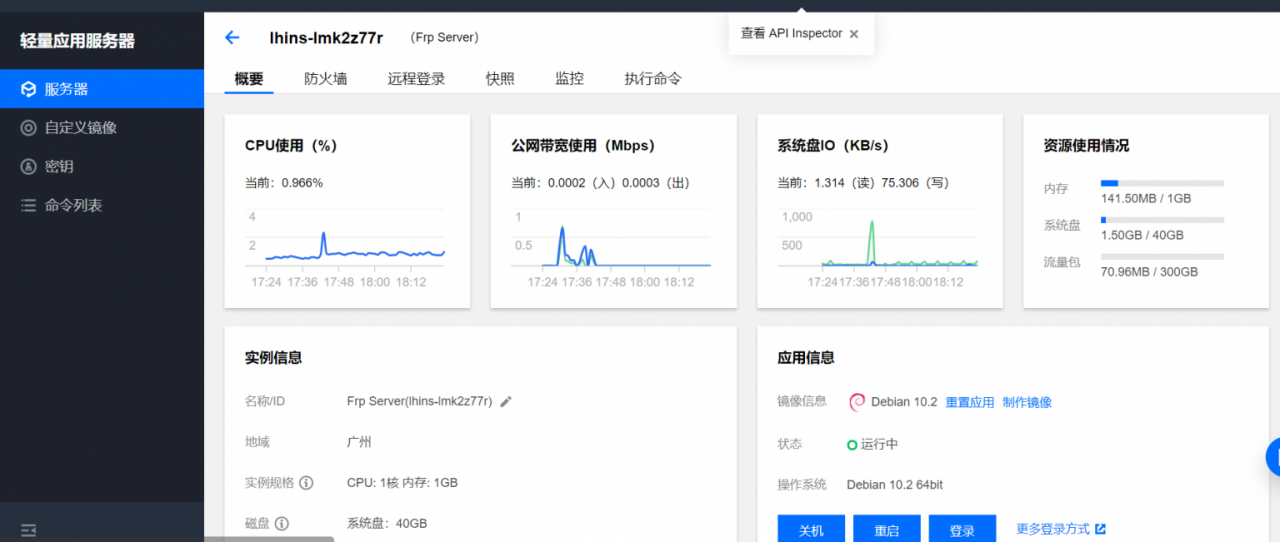Click the Debian logo icon
The width and height of the screenshot is (1280, 542).
(x=857, y=402)
